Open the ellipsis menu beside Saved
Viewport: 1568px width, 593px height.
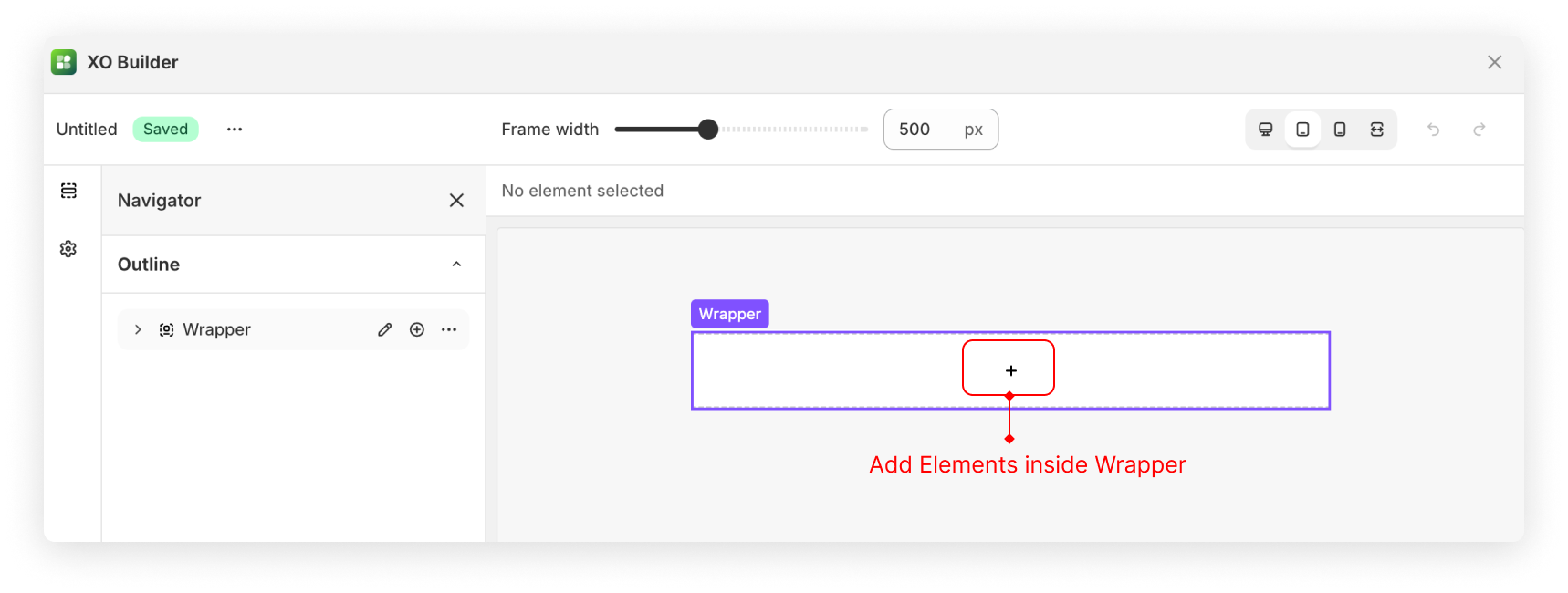click(235, 130)
